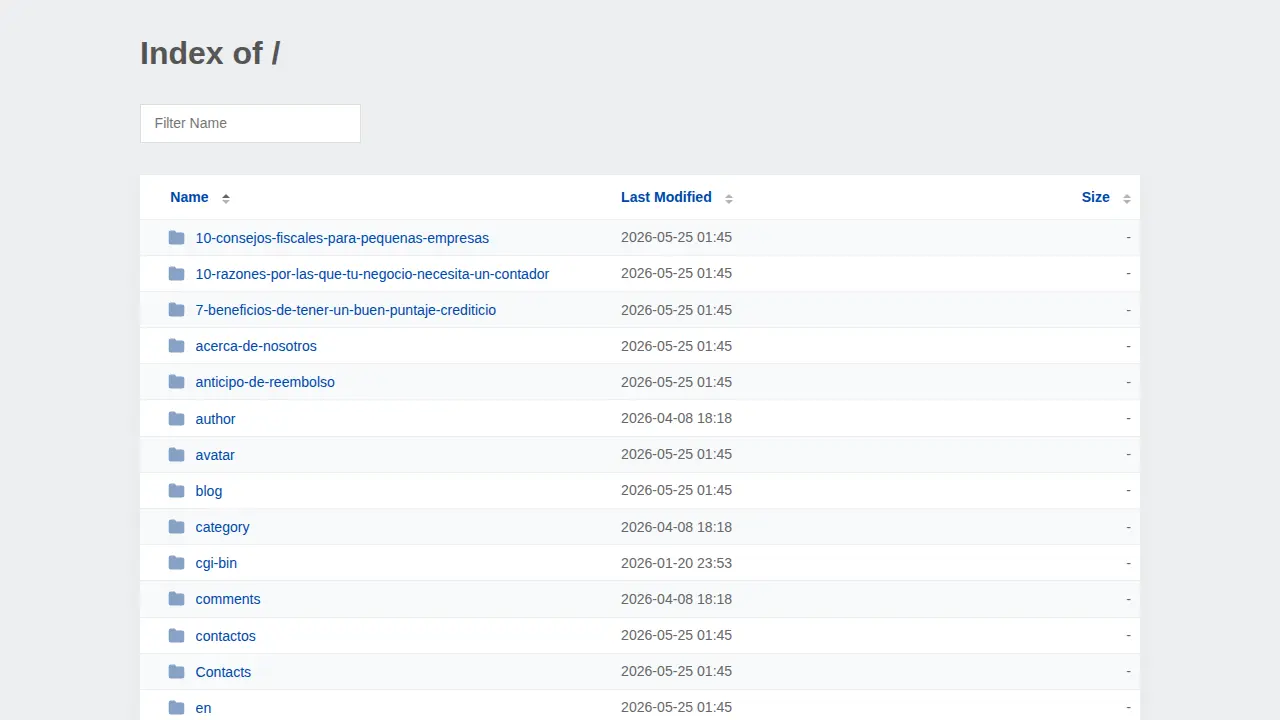Click folder icon beside author

point(177,419)
